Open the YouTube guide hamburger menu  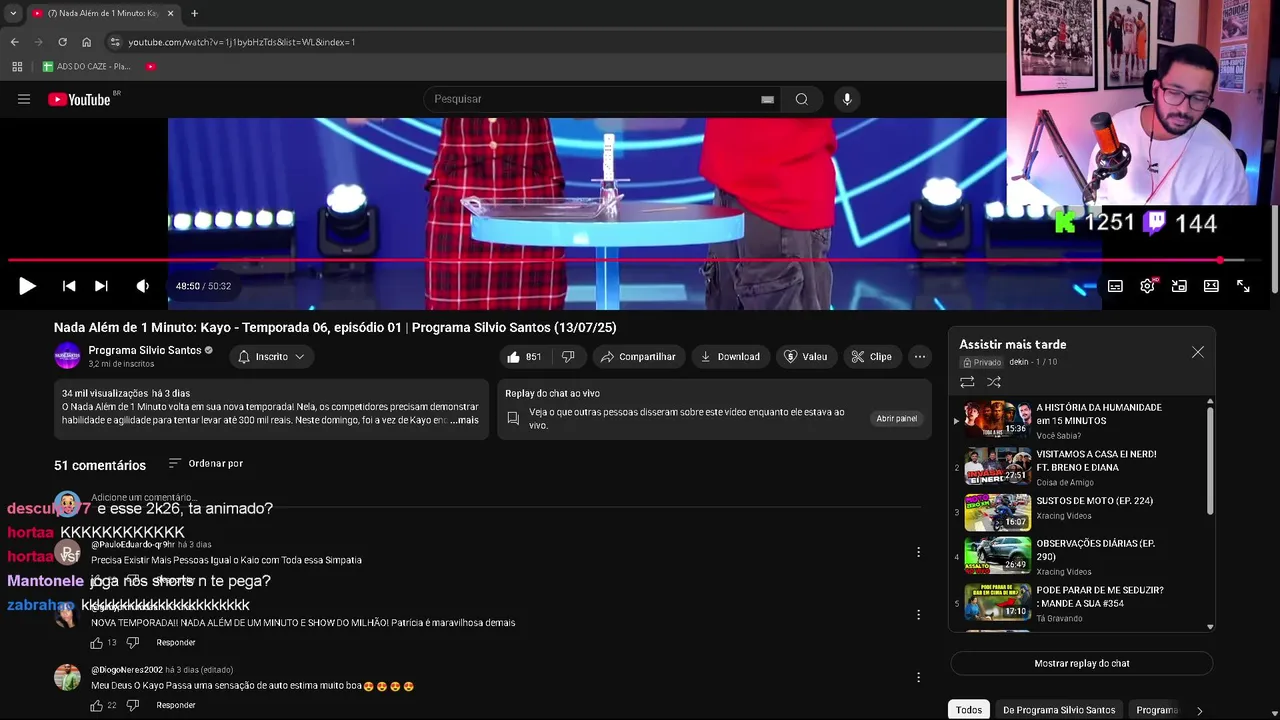(x=24, y=99)
